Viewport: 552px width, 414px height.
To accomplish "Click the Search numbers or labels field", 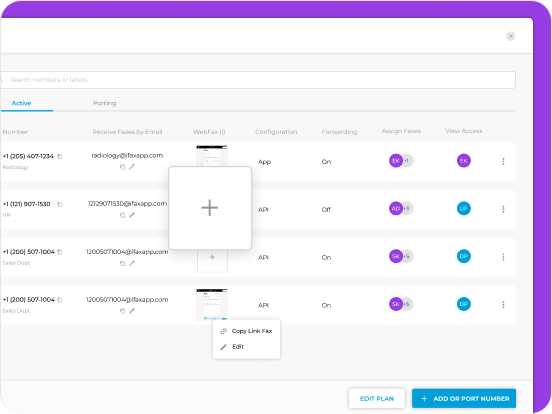I will (258, 80).
